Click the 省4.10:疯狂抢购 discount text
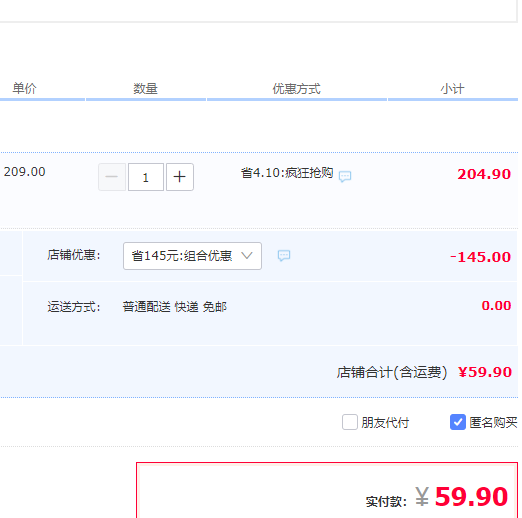 (x=287, y=173)
